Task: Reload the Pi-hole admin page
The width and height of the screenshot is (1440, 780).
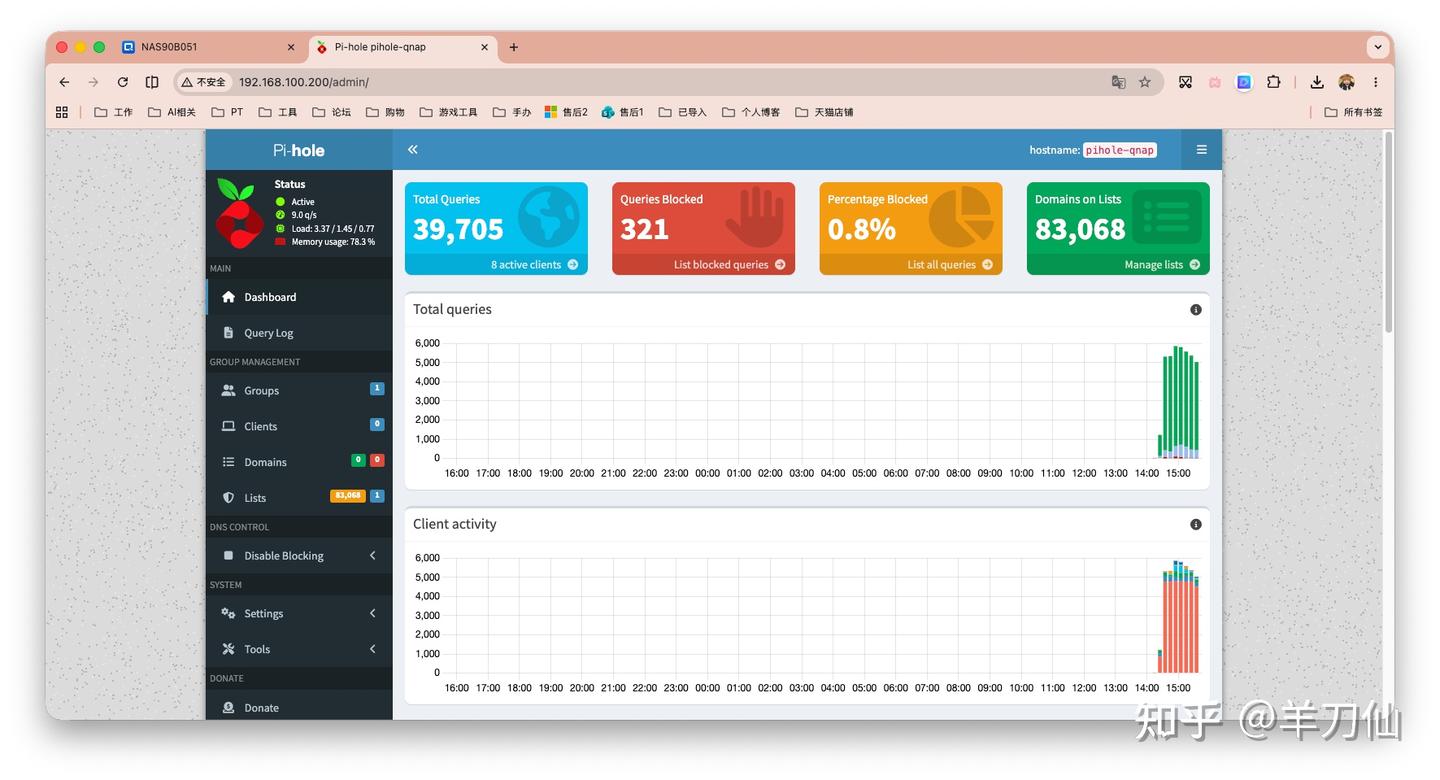Action: (122, 82)
